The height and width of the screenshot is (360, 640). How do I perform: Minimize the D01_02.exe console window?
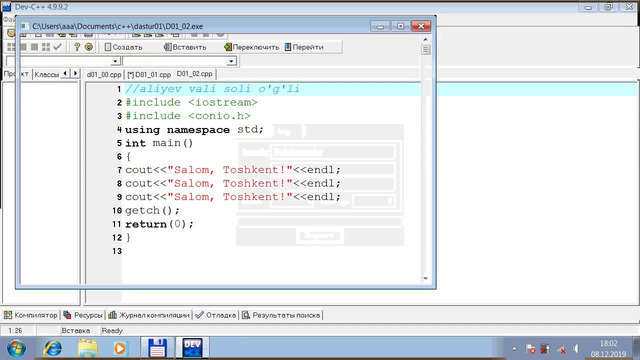coord(380,26)
